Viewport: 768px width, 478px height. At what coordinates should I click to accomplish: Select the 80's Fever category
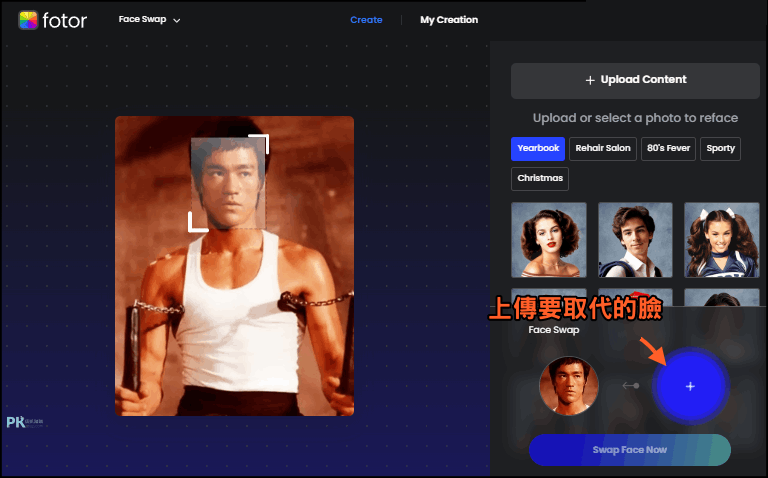[x=668, y=148]
